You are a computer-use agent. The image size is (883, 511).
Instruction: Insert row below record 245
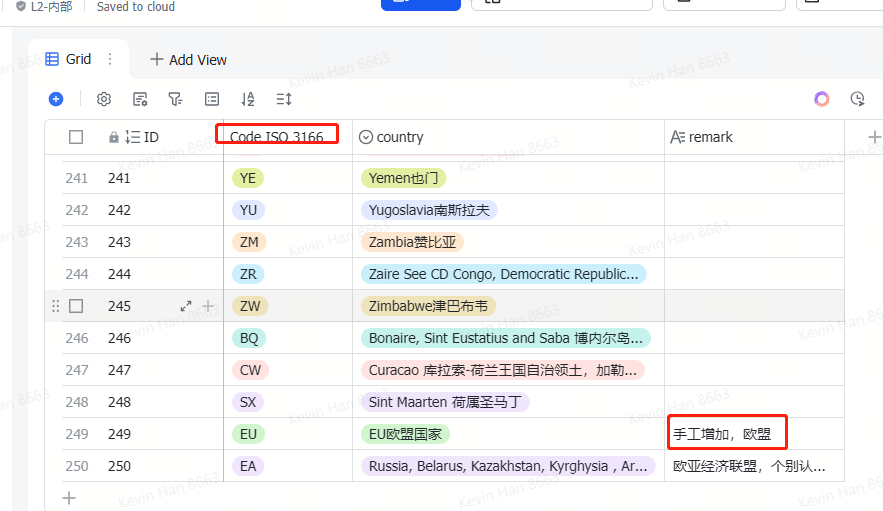[208, 306]
